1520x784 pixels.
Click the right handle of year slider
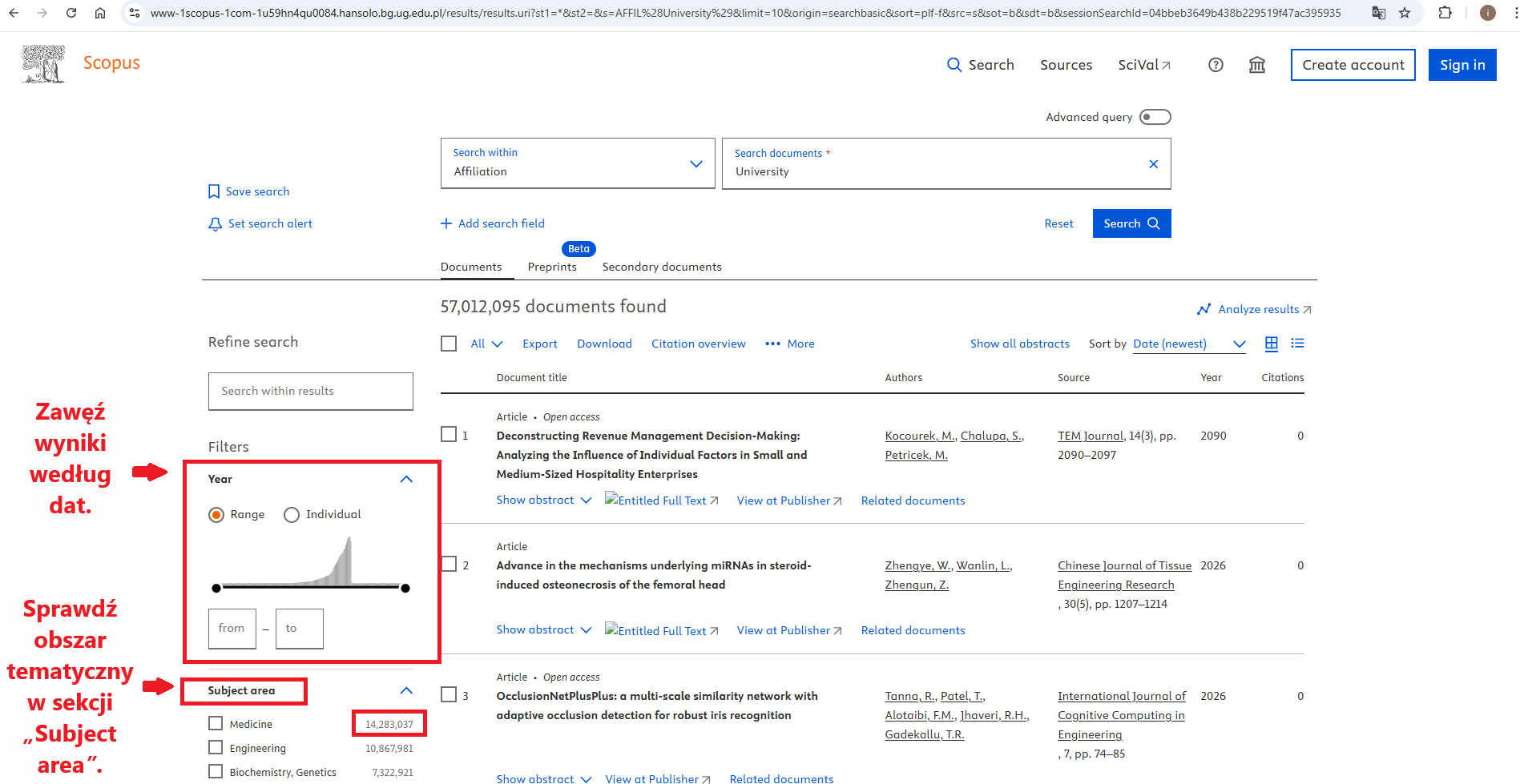(405, 588)
